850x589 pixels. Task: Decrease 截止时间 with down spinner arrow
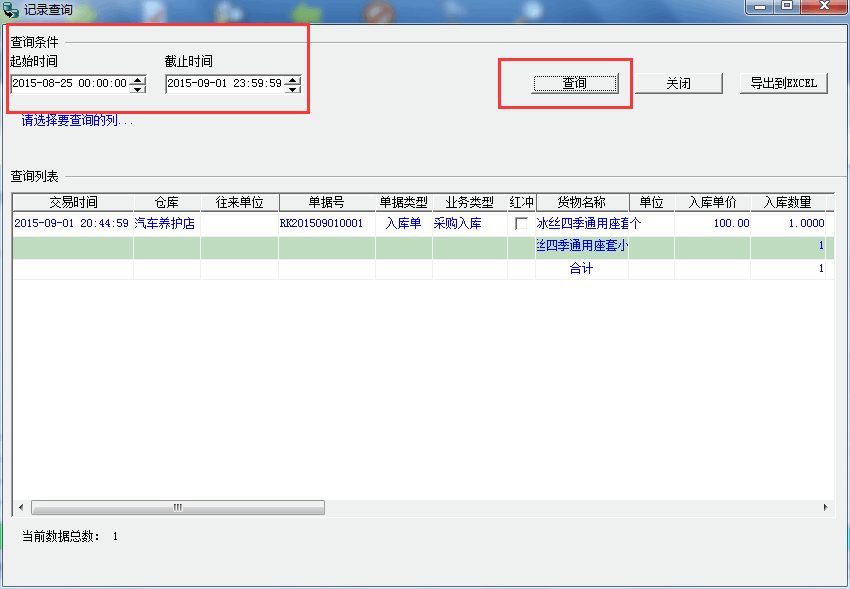point(293,88)
